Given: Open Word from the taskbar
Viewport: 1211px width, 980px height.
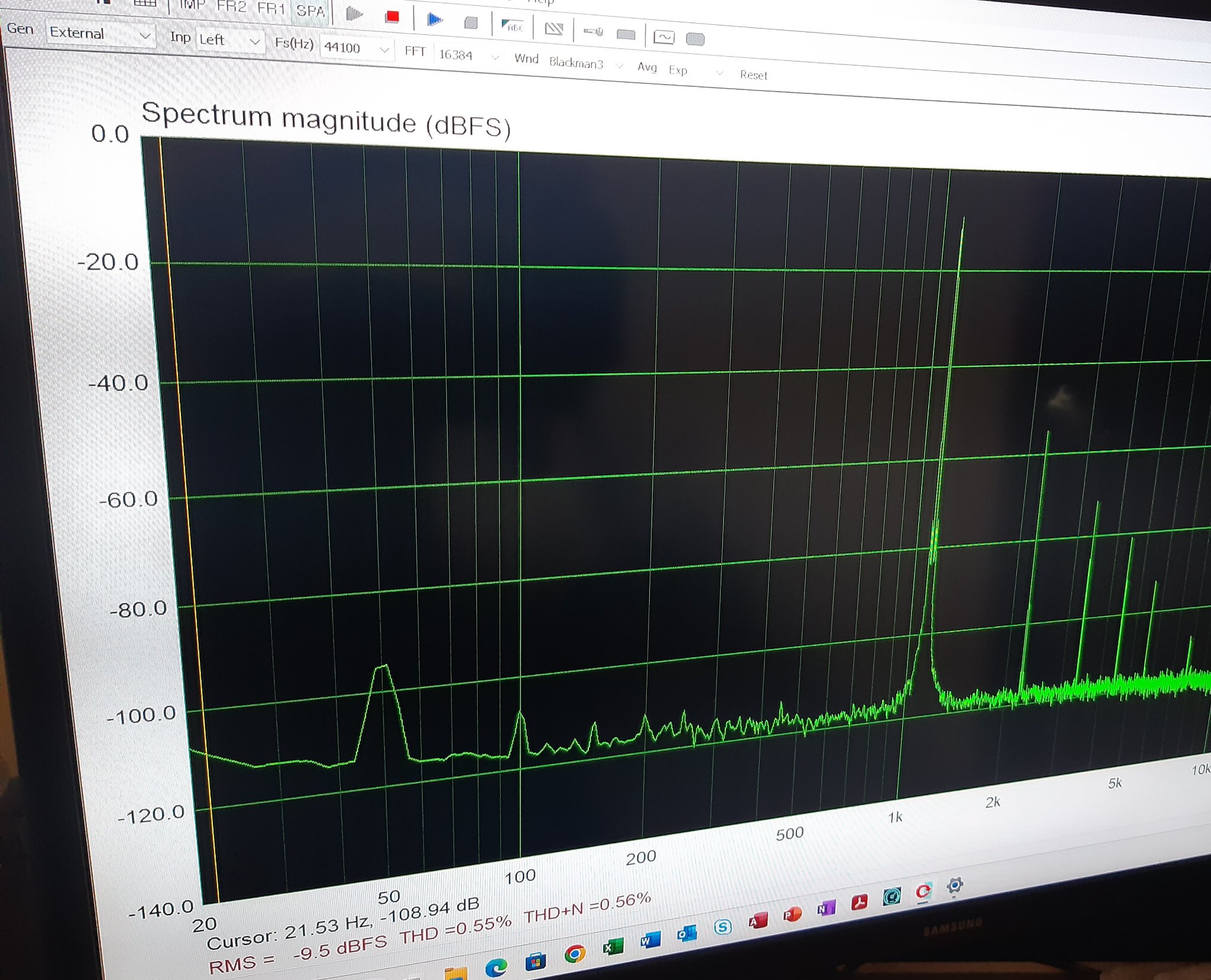Looking at the screenshot, I should 650,940.
